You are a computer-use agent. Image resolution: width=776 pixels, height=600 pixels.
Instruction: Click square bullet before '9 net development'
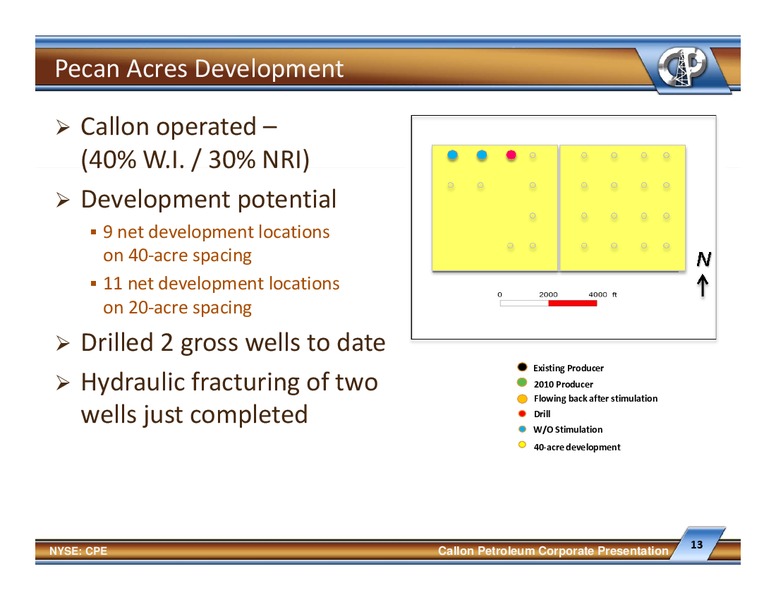[93, 232]
